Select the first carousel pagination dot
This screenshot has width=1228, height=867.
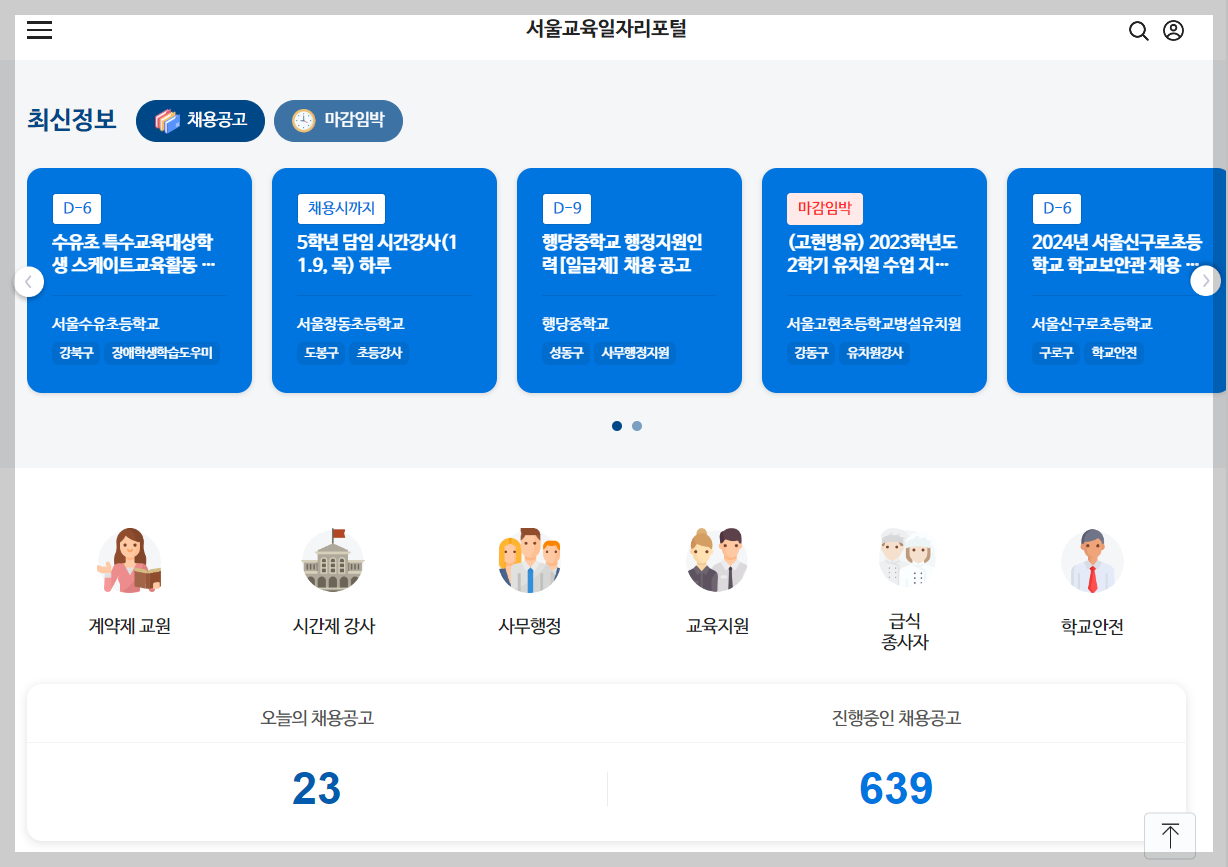click(x=616, y=425)
